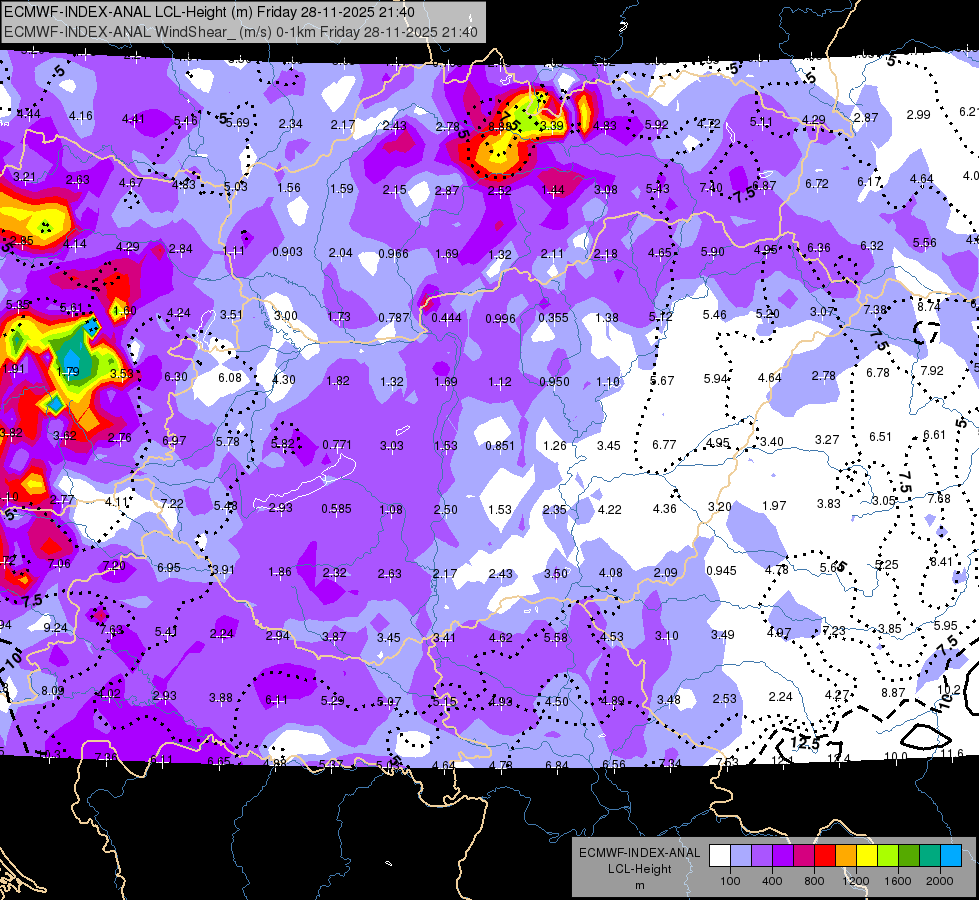This screenshot has width=979, height=900.
Task: Click the wind shear value '5.94'
Action: point(716,378)
